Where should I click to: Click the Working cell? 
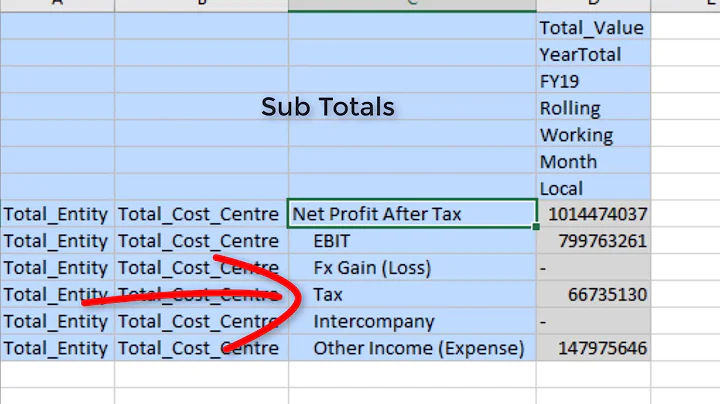point(593,133)
